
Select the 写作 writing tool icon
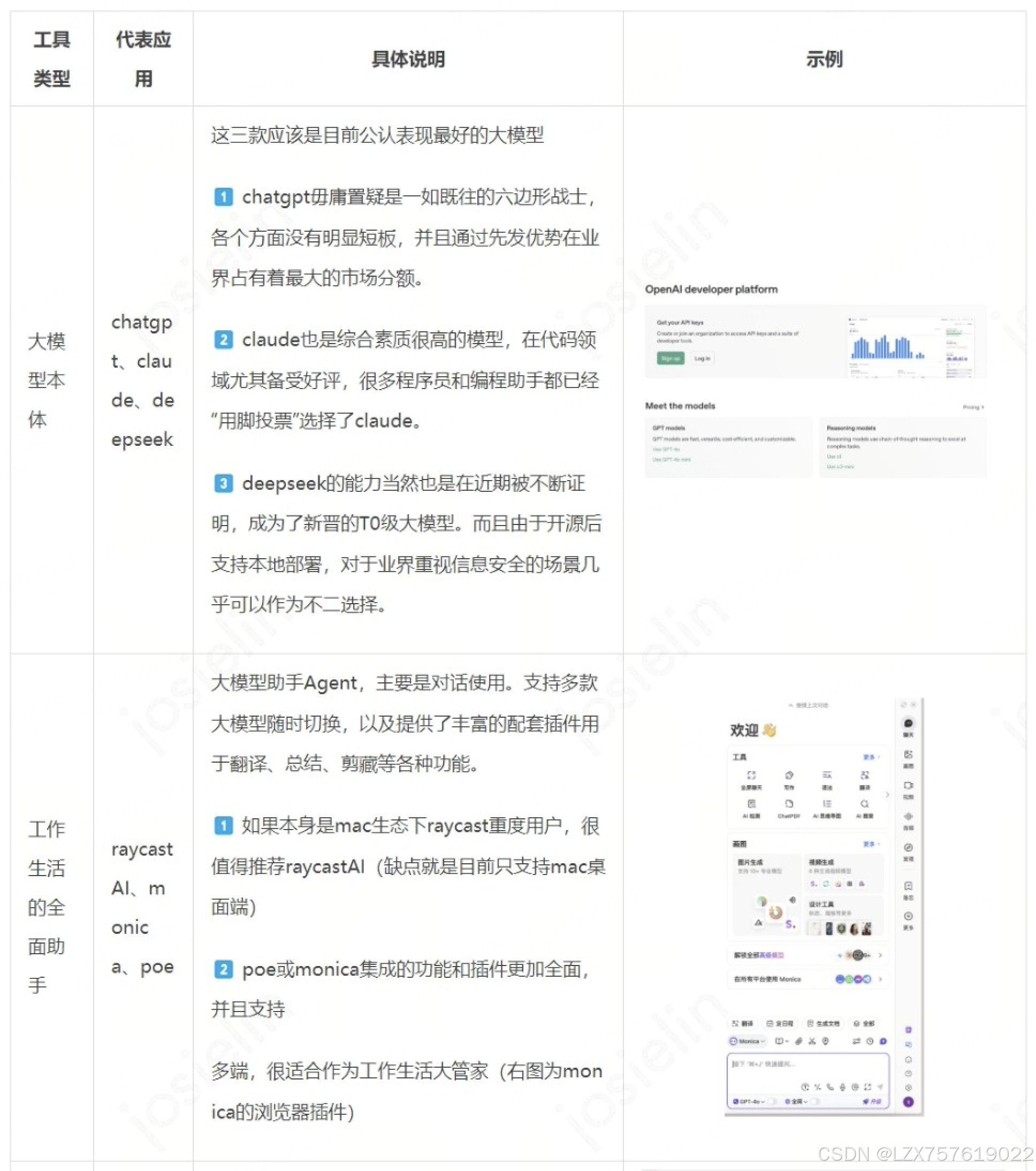click(x=789, y=775)
